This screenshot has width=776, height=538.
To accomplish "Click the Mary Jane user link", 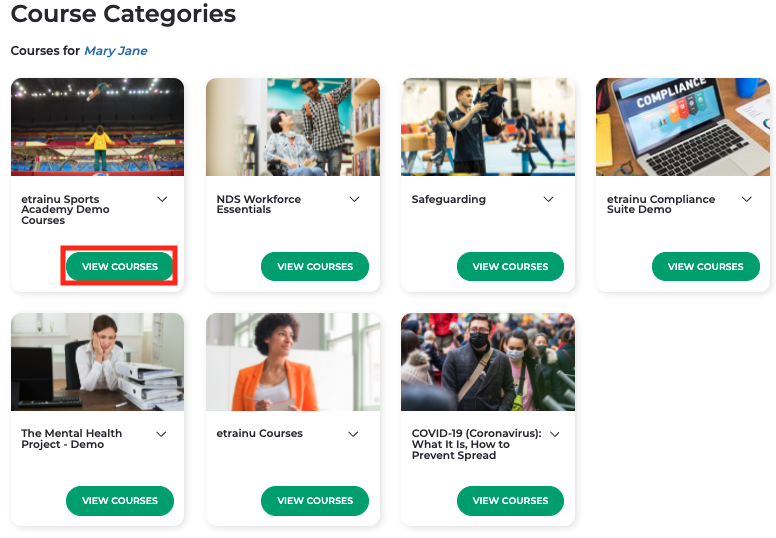I will (x=116, y=51).
